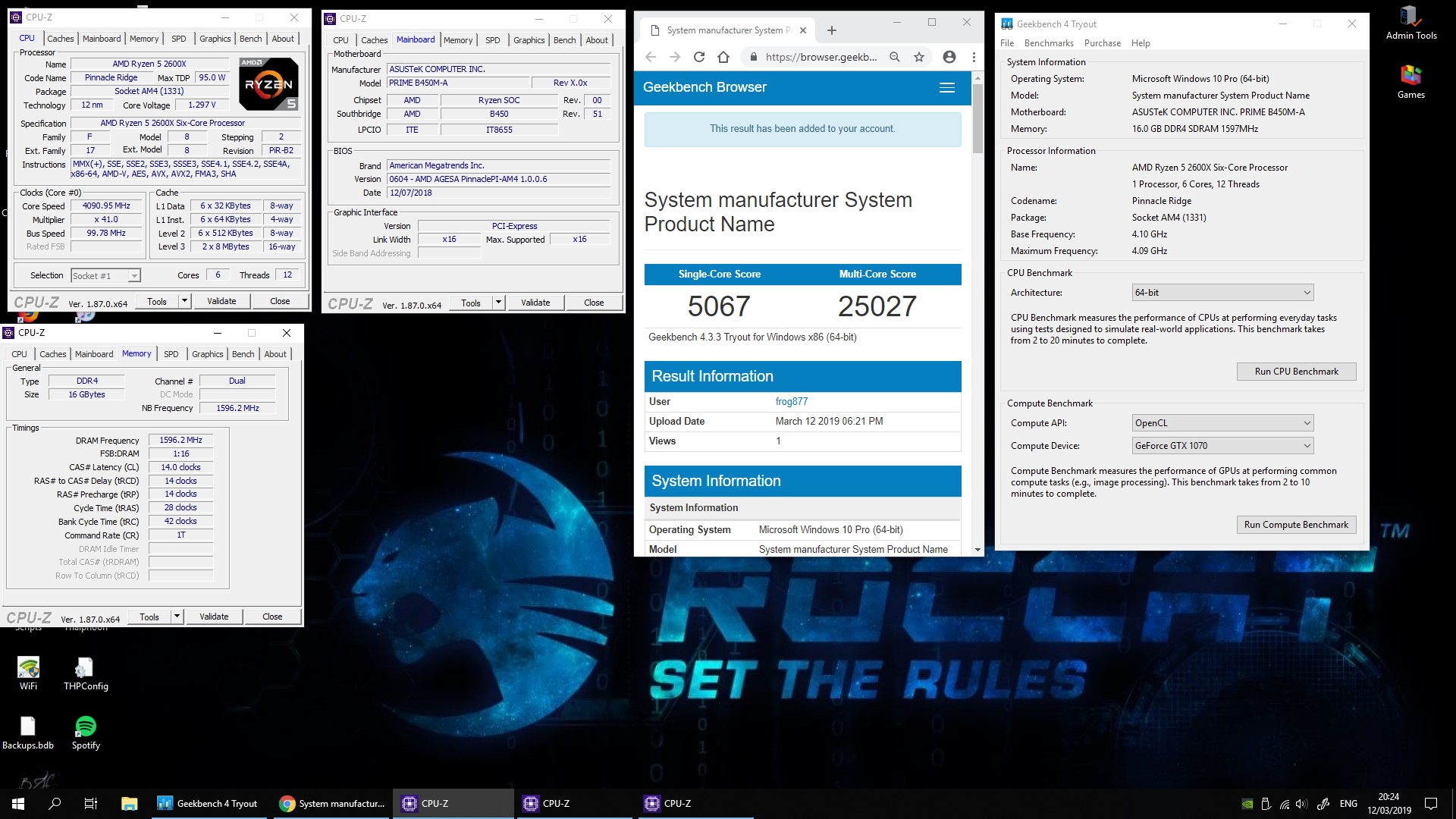Click the taskbar clock showing 20:24
Image resolution: width=1456 pixels, height=819 pixels.
click(1389, 804)
